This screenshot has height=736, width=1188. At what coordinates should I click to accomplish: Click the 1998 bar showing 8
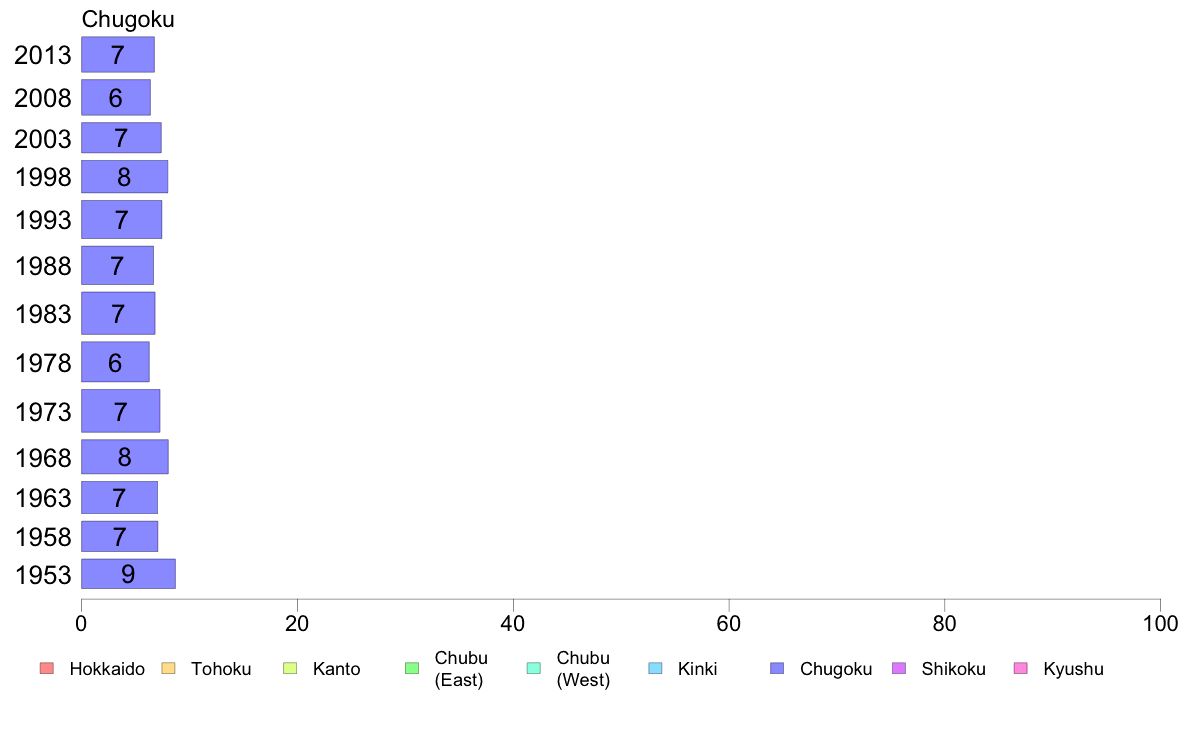125,177
